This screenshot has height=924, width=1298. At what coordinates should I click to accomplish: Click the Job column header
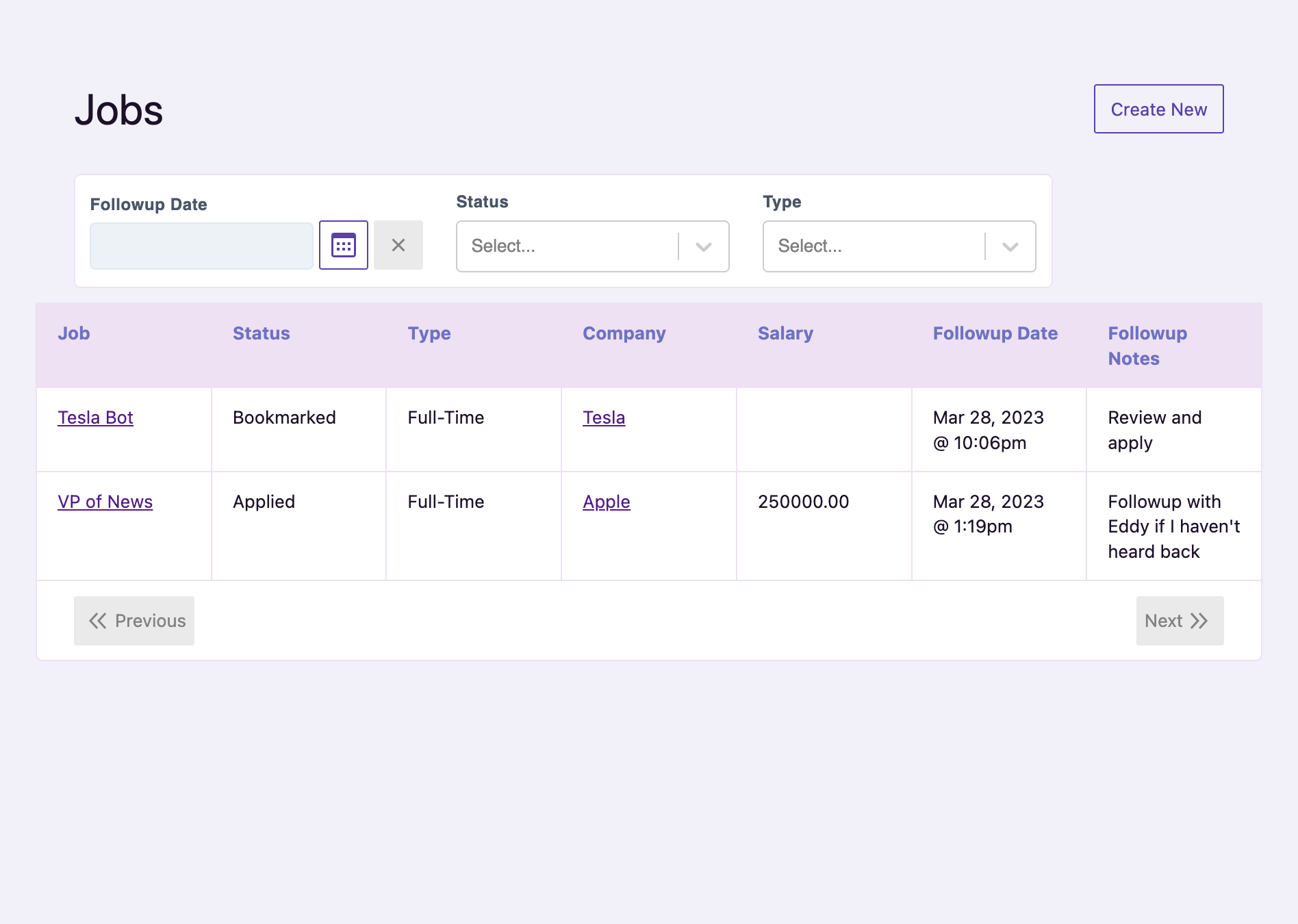[x=74, y=333]
